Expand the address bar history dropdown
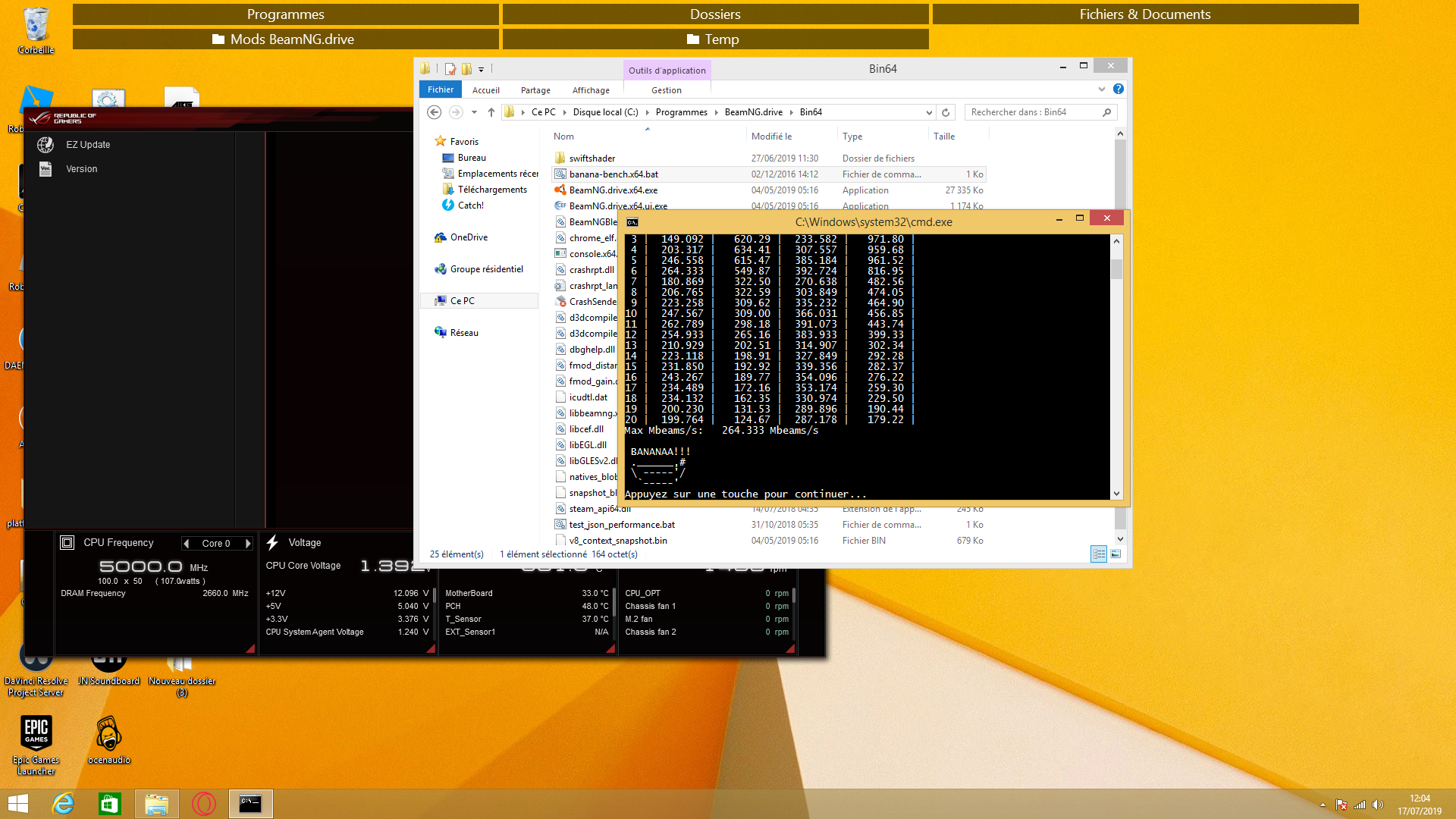Screen dimensions: 1456x819 (x=929, y=112)
